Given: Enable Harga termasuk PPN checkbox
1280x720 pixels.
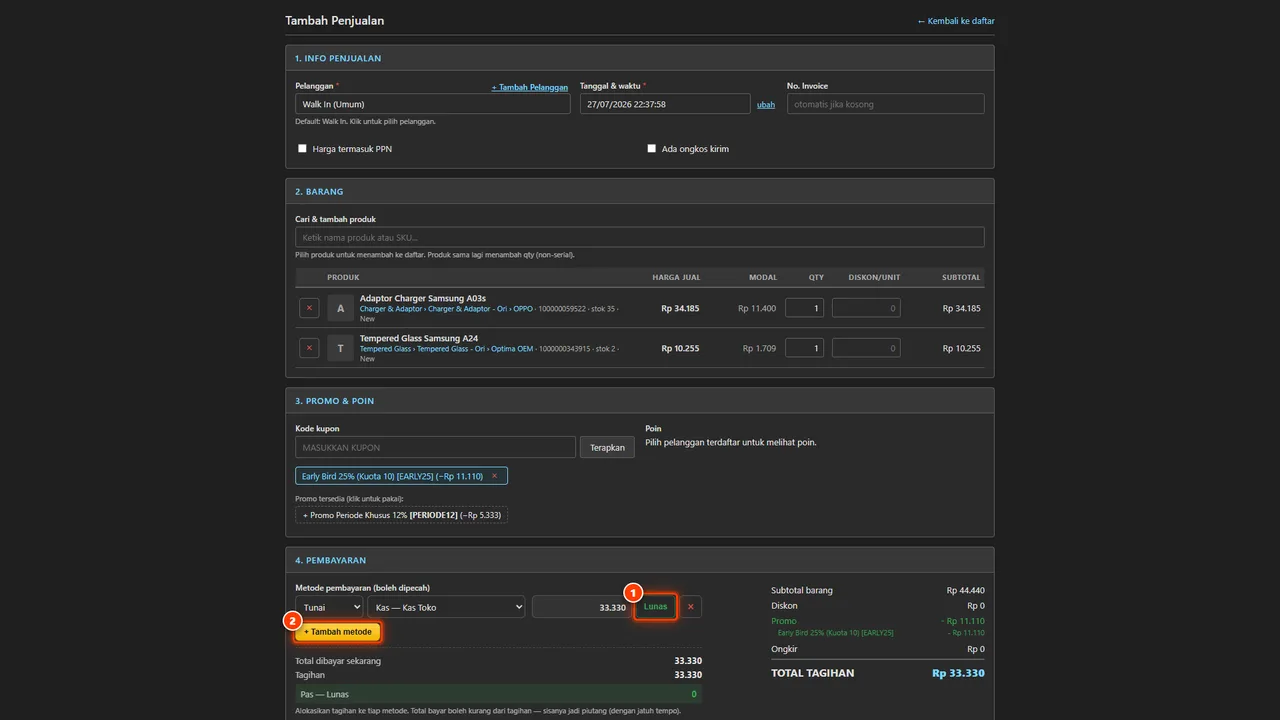Looking at the screenshot, I should click(x=302, y=149).
